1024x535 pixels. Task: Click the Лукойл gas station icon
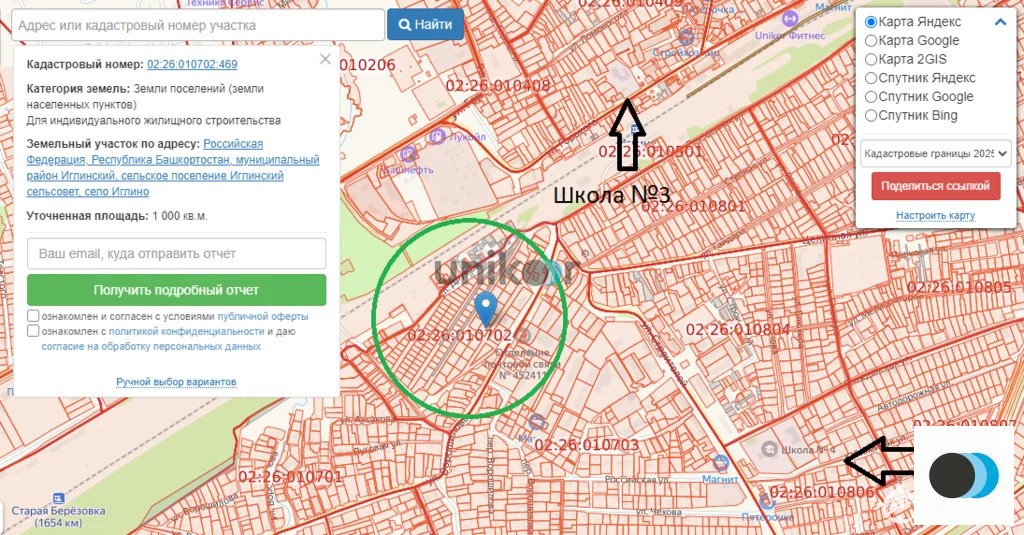click(436, 137)
